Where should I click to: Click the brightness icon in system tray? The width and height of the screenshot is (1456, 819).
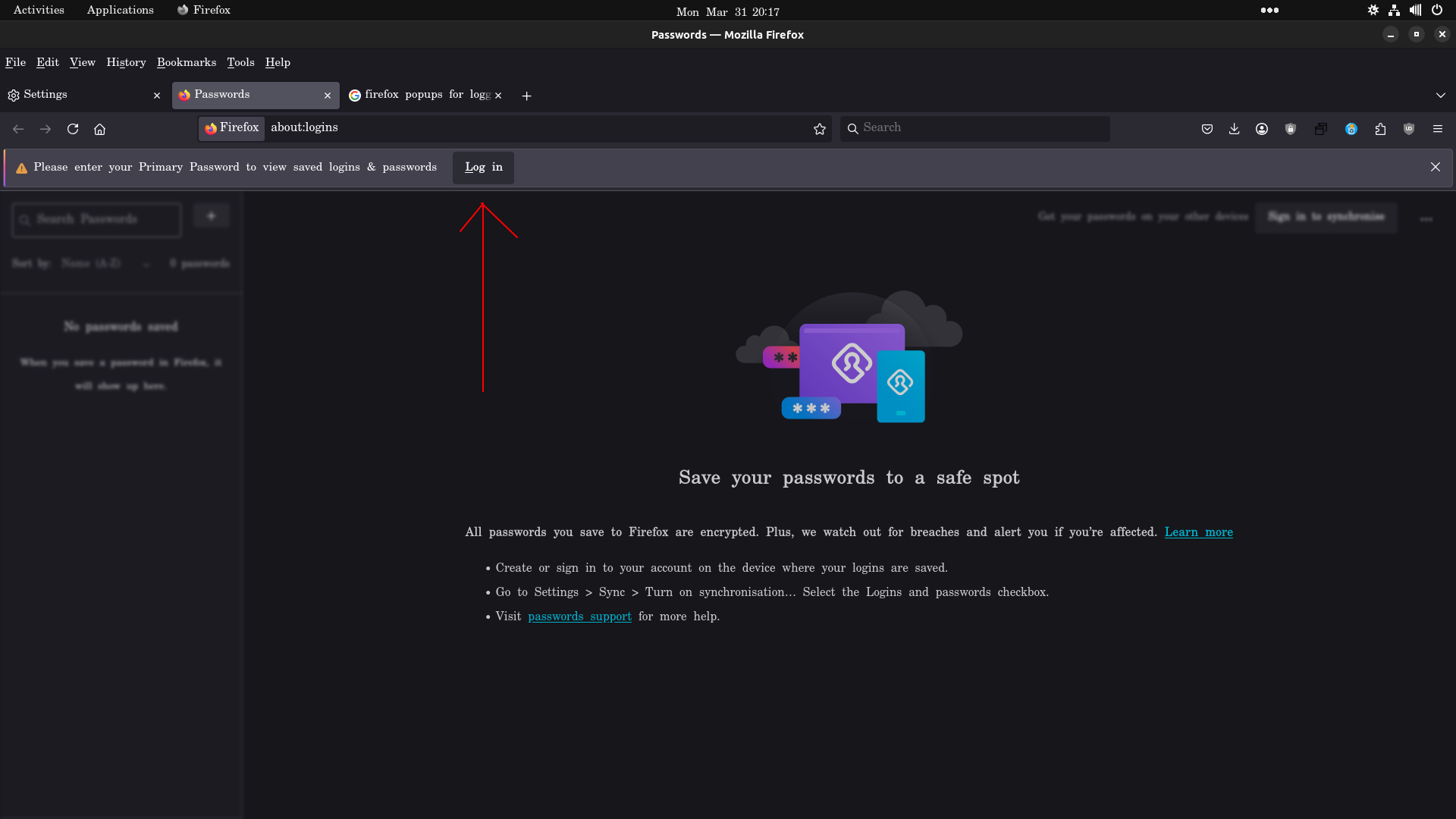point(1373,10)
